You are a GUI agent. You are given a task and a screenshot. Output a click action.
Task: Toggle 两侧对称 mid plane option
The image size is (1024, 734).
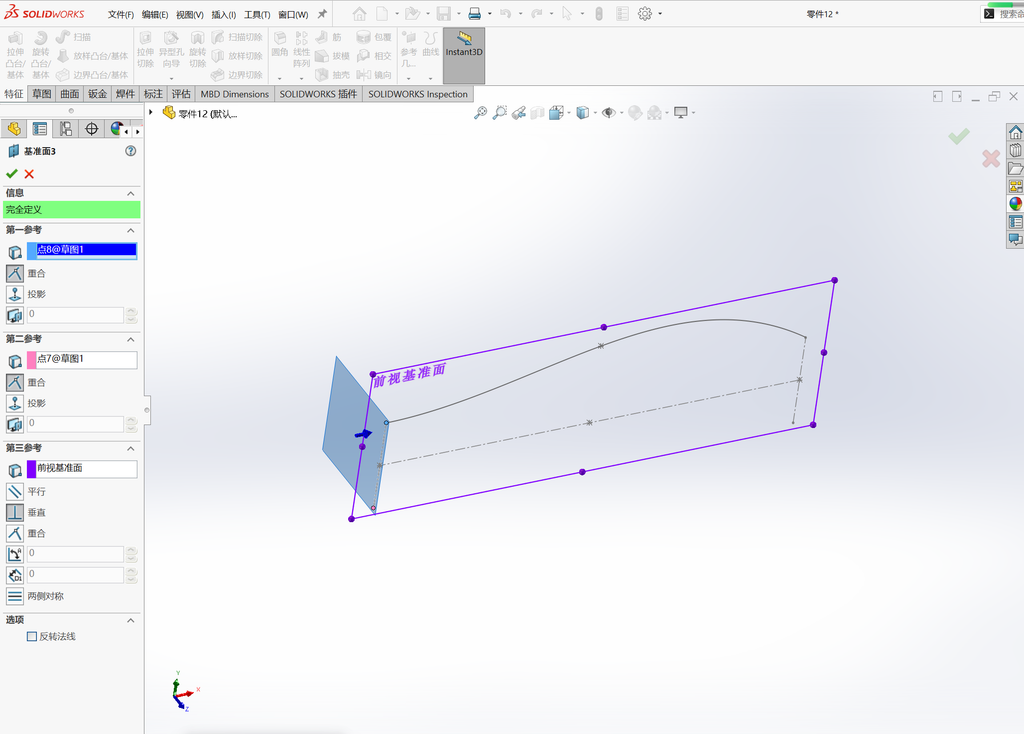point(15,596)
